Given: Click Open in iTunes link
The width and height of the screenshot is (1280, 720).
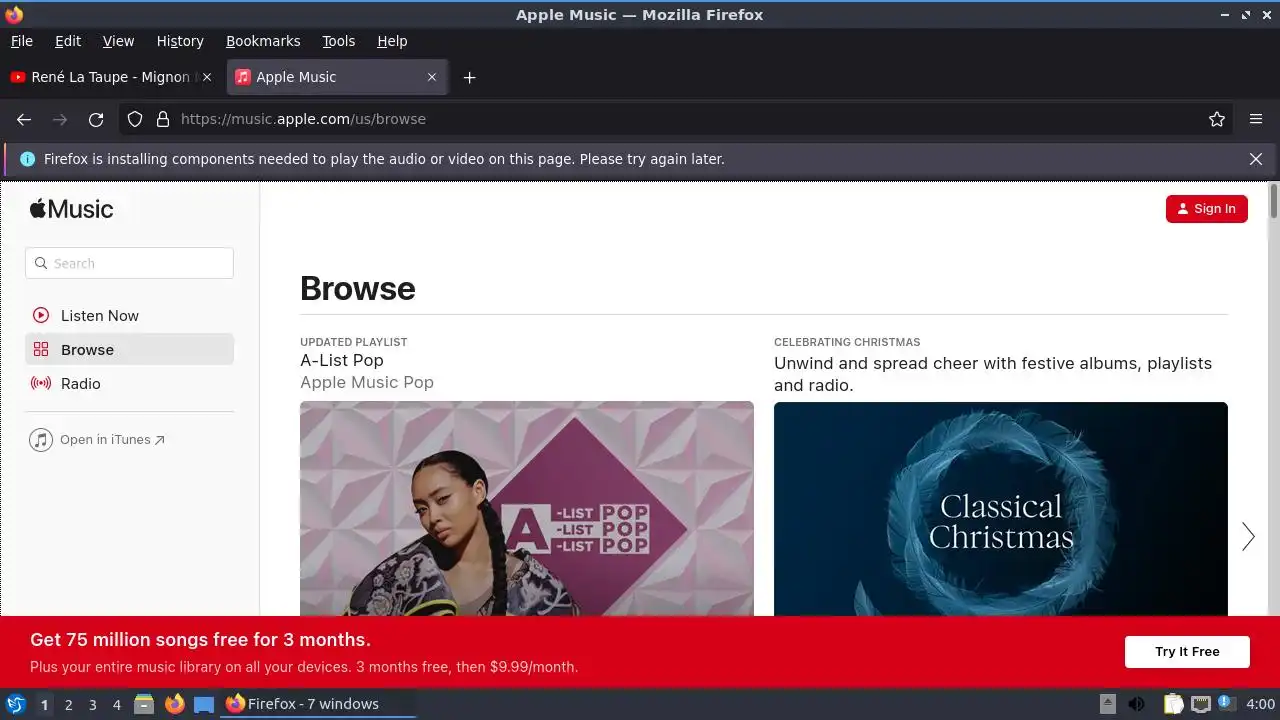Looking at the screenshot, I should [97, 440].
